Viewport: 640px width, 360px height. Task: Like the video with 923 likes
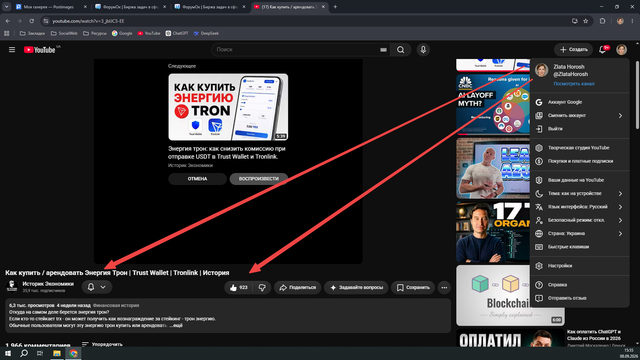(x=238, y=288)
